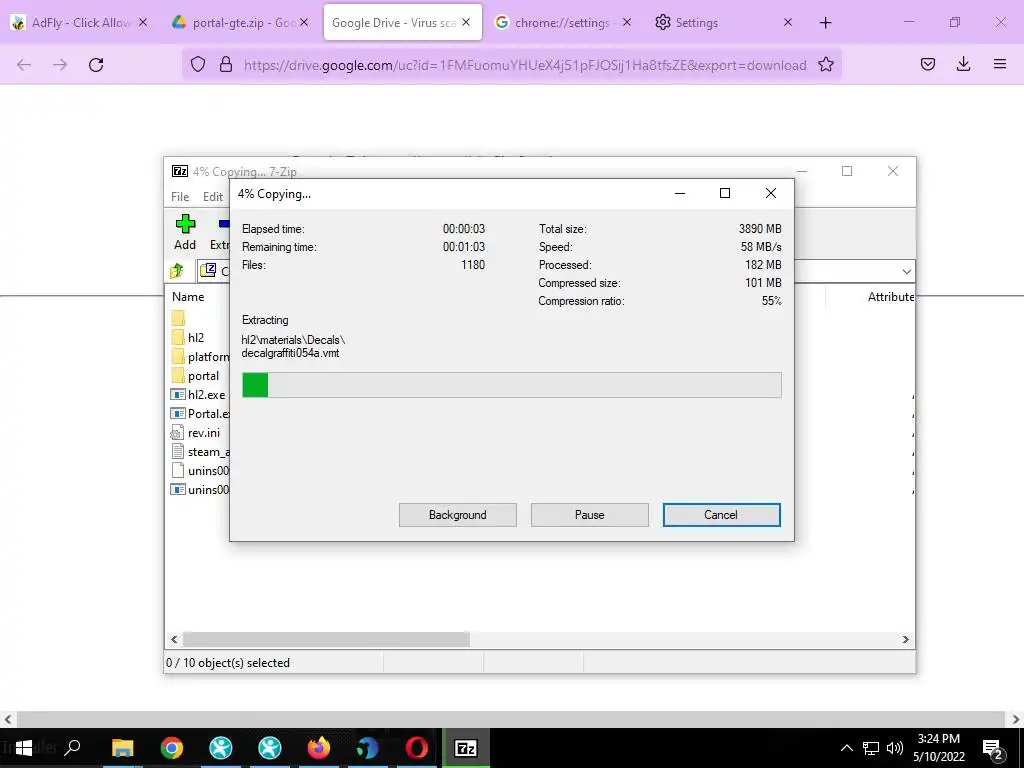
Task: Select the rev.ini file icon
Action: click(x=177, y=432)
